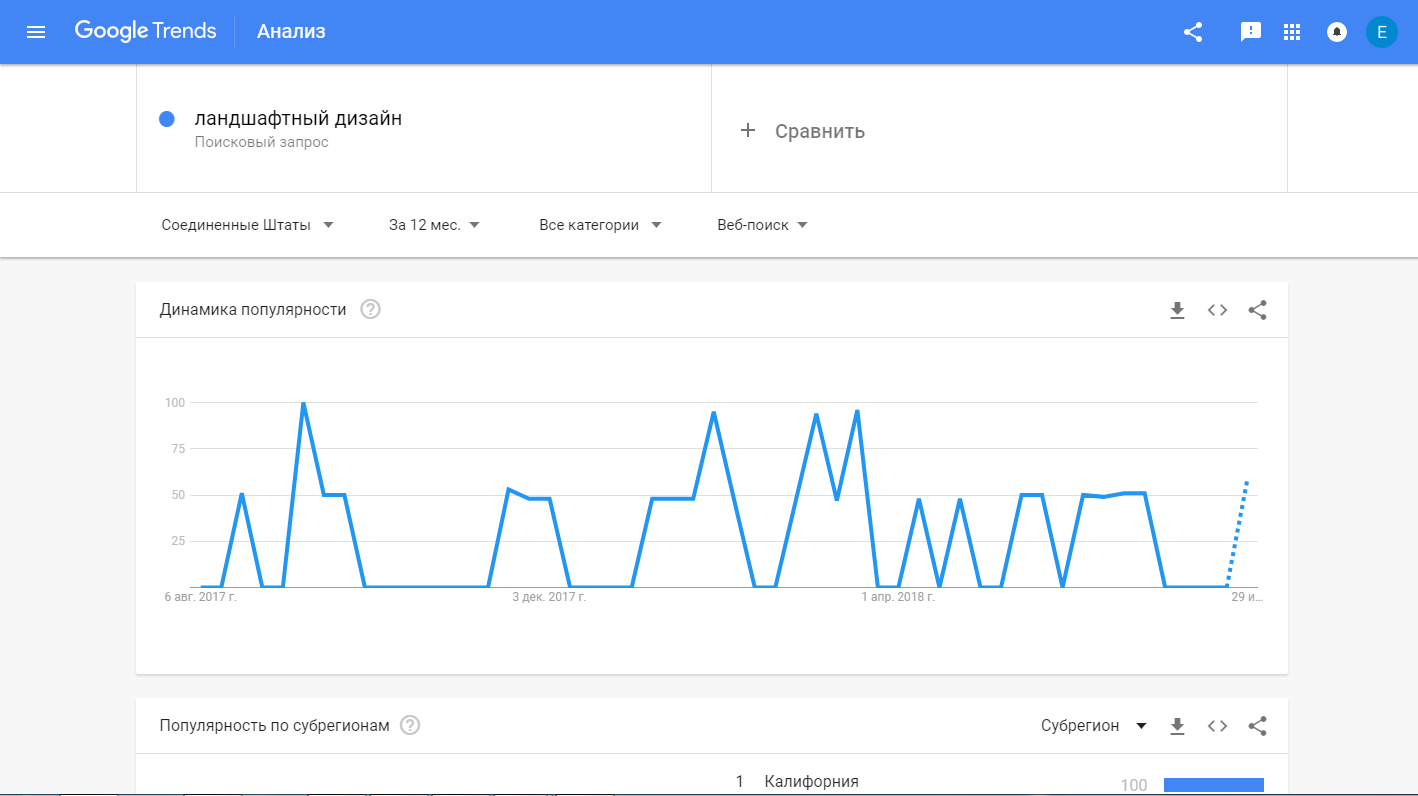Show help for Динамика популярности
The width and height of the screenshot is (1418, 796).
pyautogui.click(x=370, y=310)
